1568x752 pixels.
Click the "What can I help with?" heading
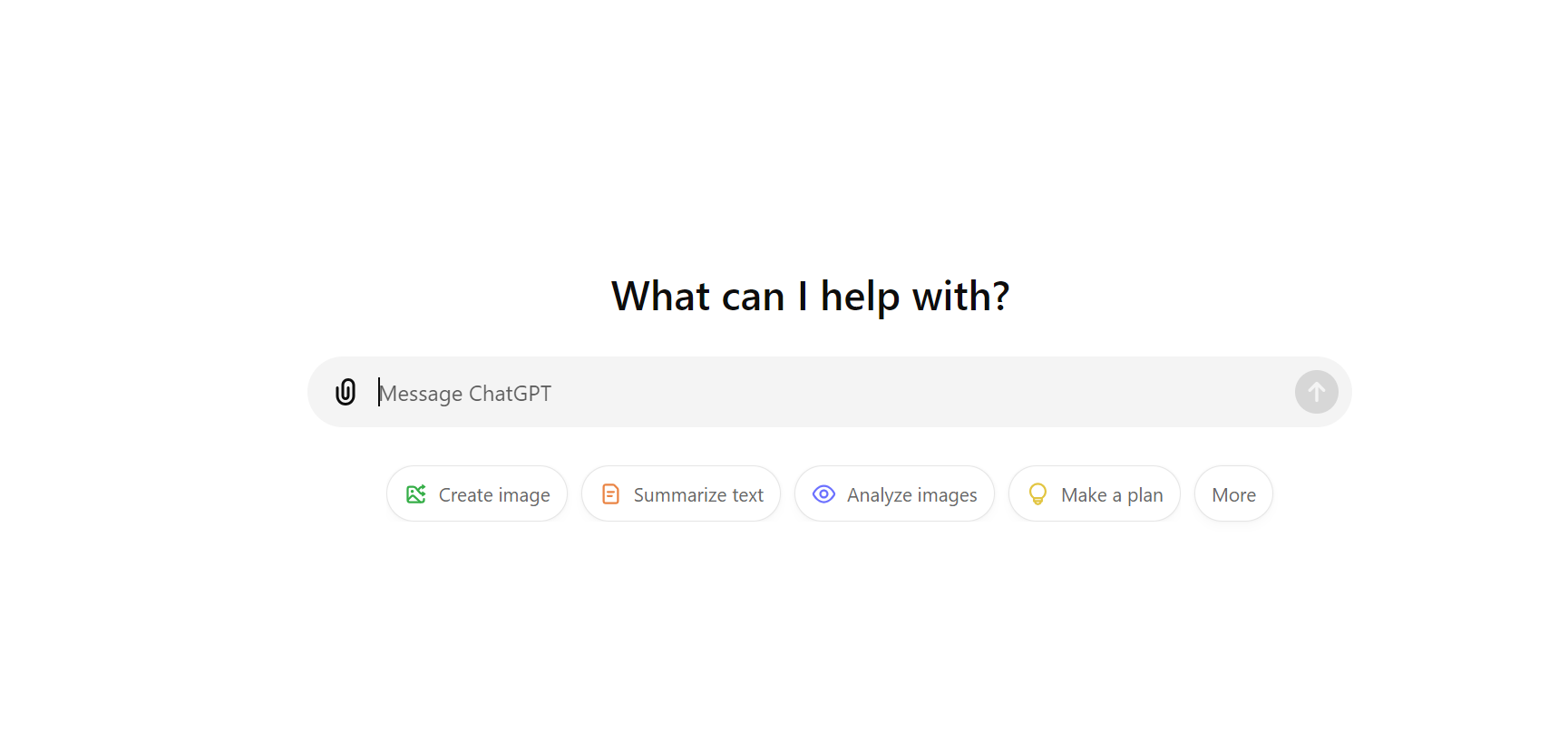pos(810,297)
